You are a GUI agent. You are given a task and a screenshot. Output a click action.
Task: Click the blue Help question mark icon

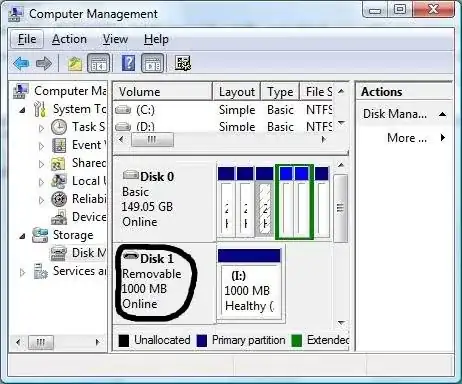pyautogui.click(x=128, y=63)
